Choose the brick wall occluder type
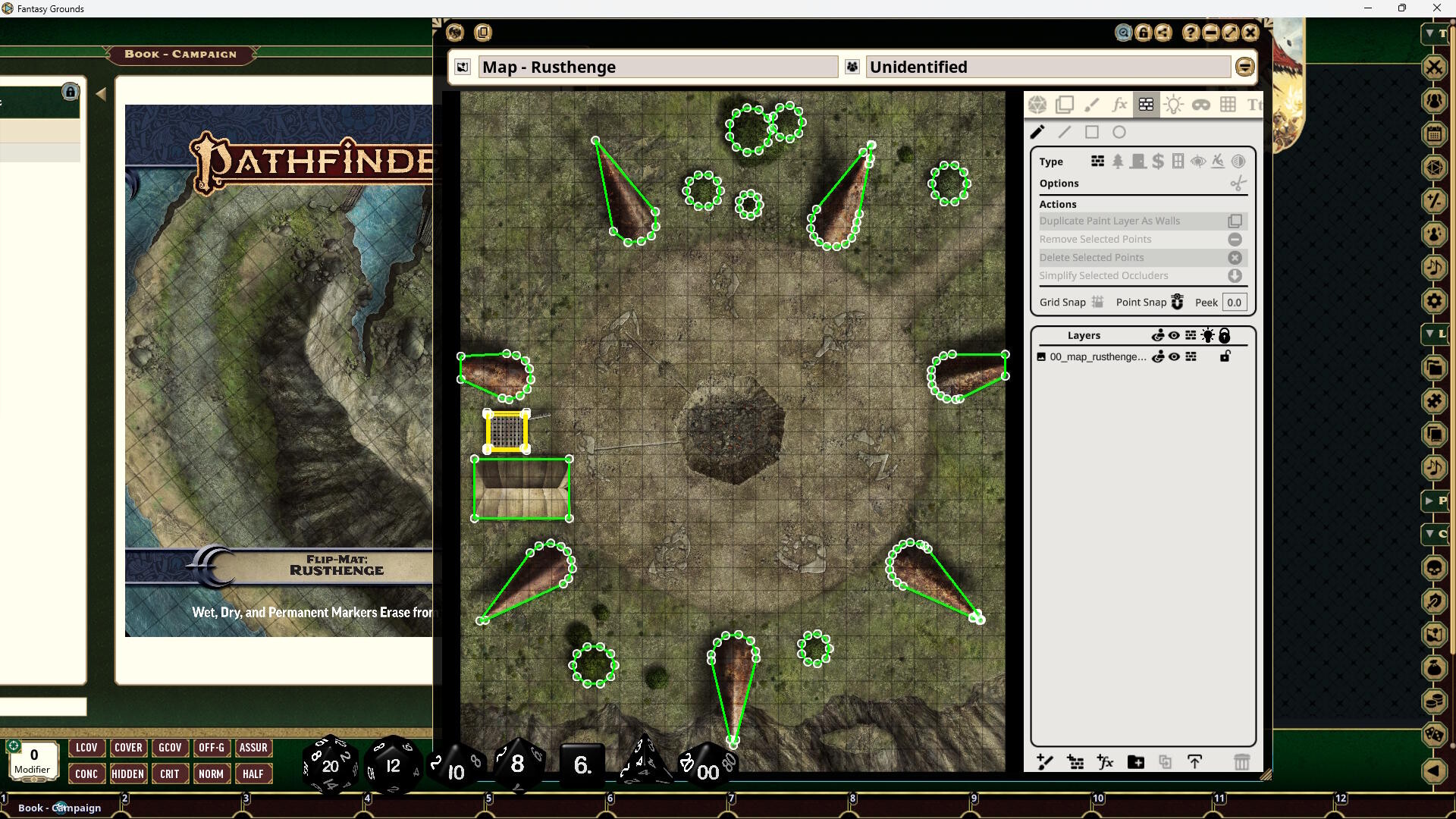Viewport: 1456px width, 819px height. click(x=1097, y=161)
